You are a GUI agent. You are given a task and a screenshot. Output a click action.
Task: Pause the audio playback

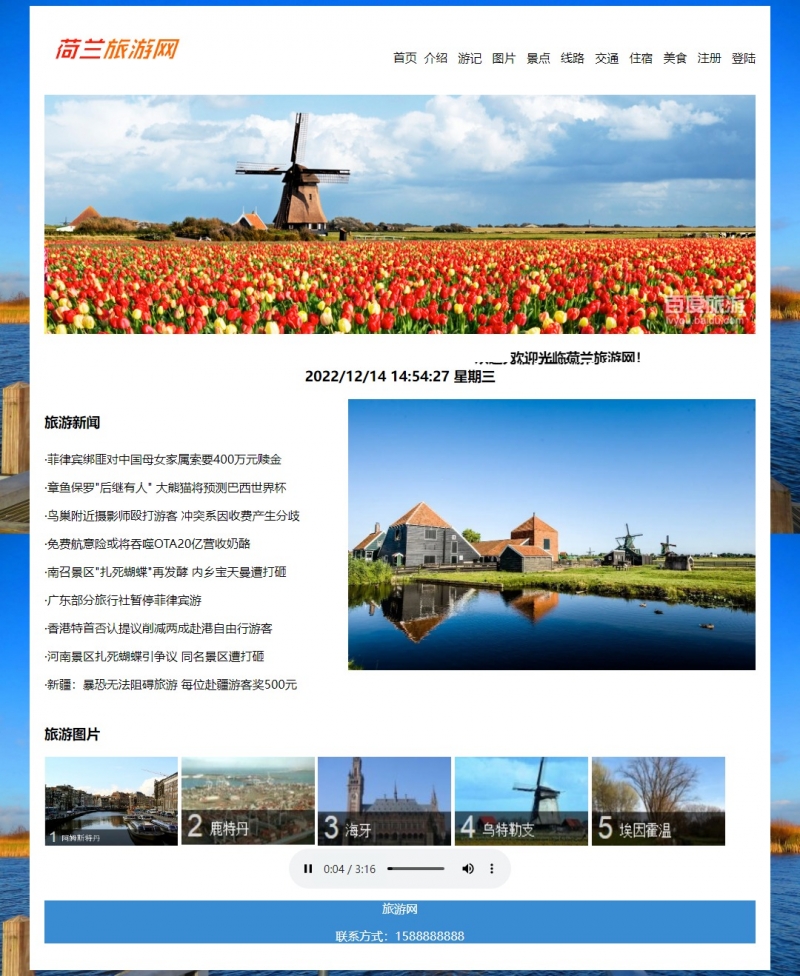click(306, 869)
